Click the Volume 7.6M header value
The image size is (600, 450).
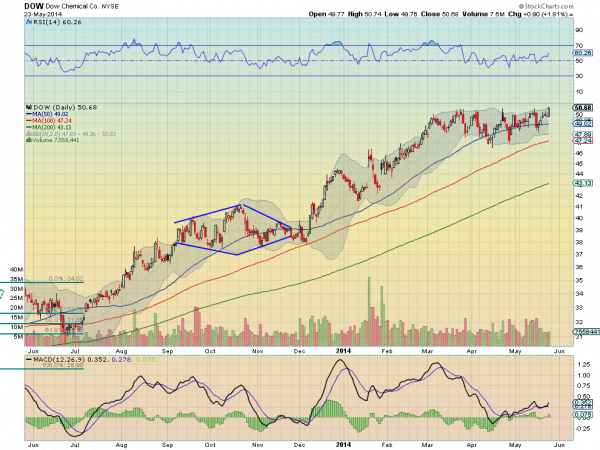click(x=483, y=14)
